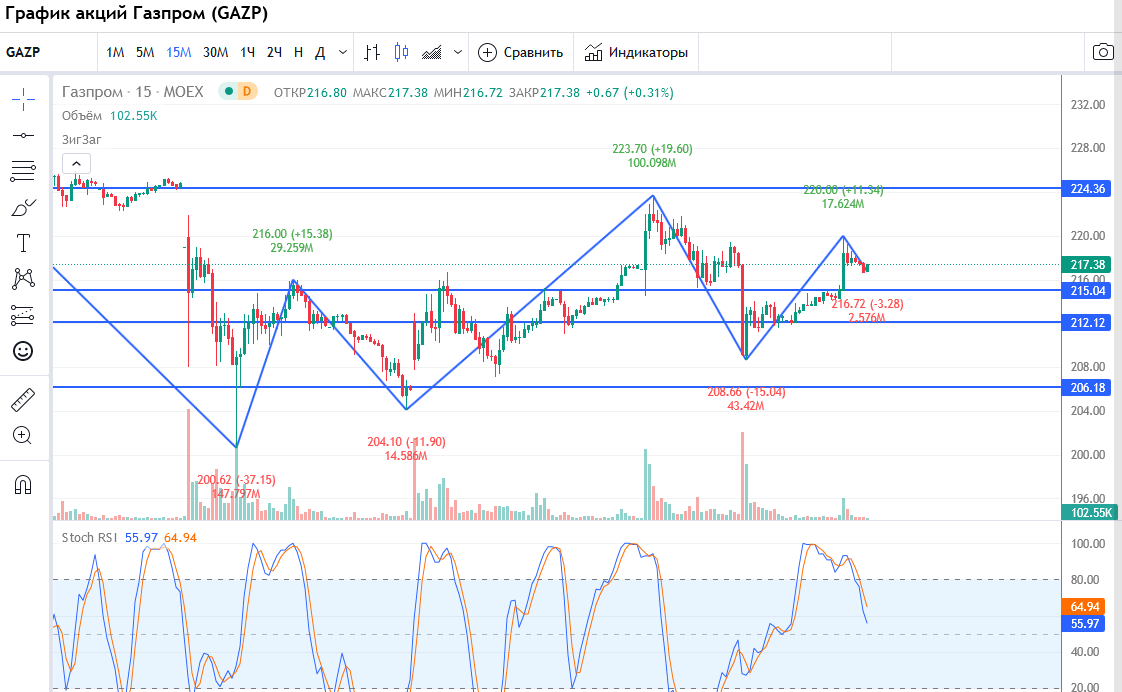This screenshot has height=692, width=1122.
Task: Open the emoji icons tool
Action: (23, 351)
